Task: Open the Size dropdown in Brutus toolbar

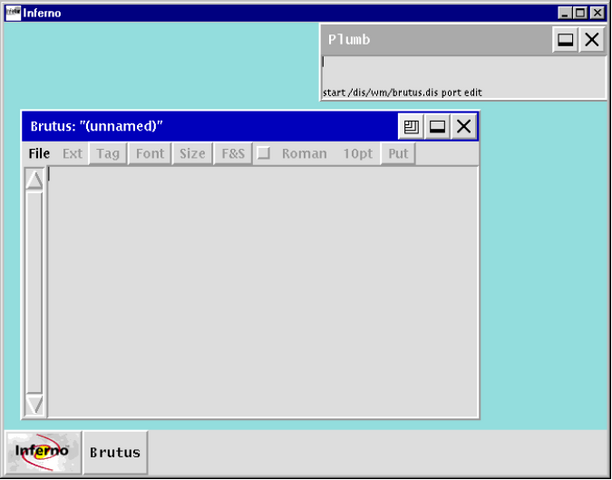Action: click(192, 154)
